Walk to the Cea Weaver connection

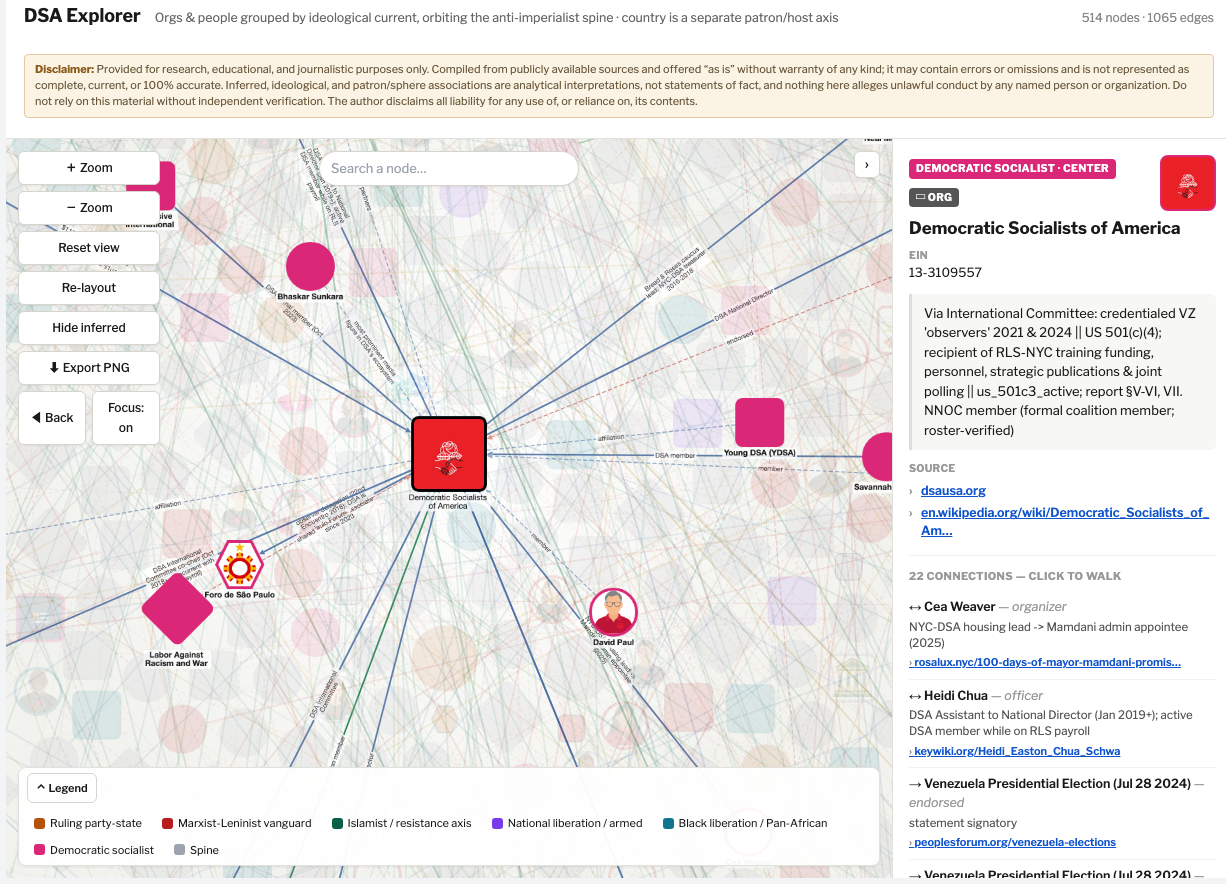[958, 606]
